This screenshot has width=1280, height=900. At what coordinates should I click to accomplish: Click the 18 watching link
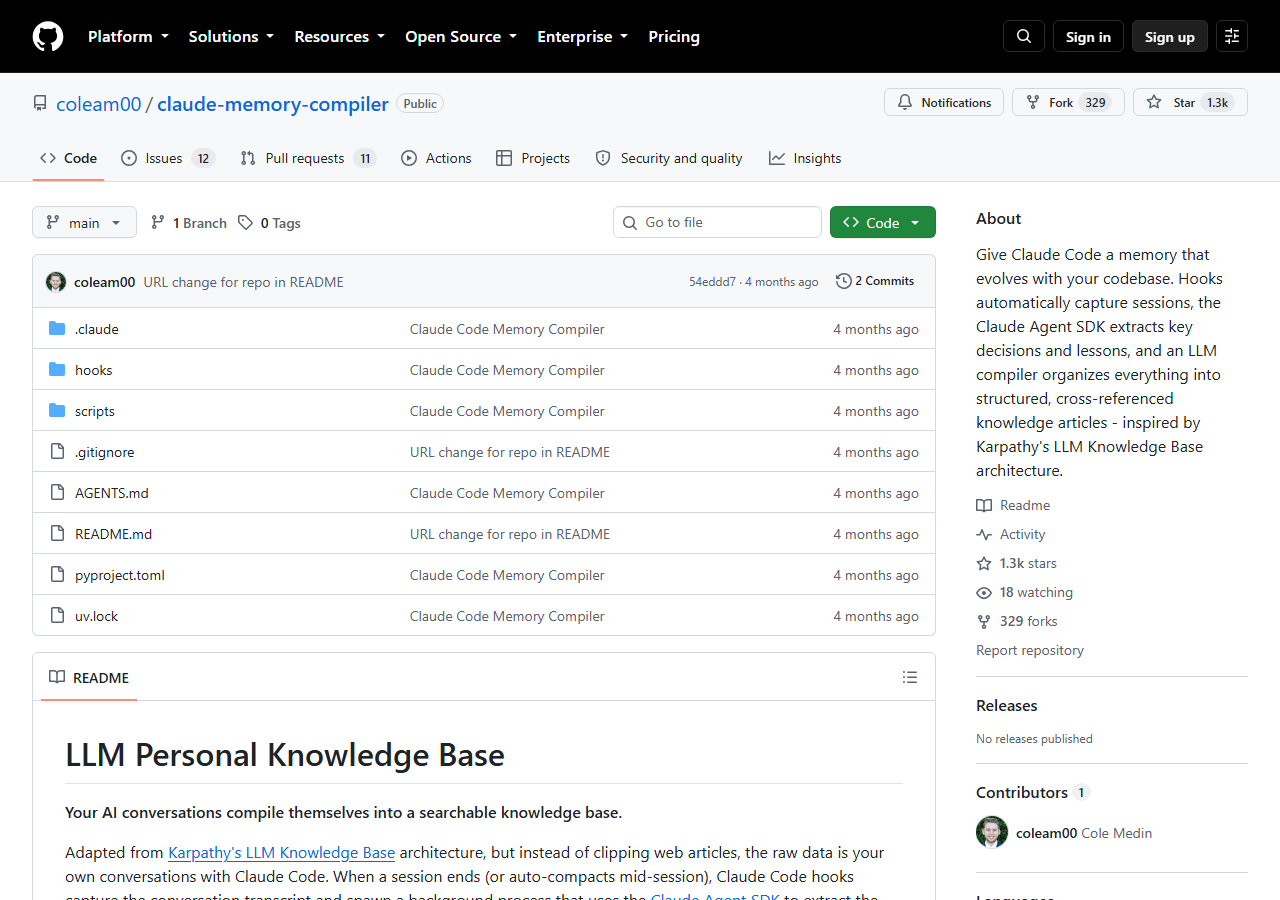(1025, 592)
